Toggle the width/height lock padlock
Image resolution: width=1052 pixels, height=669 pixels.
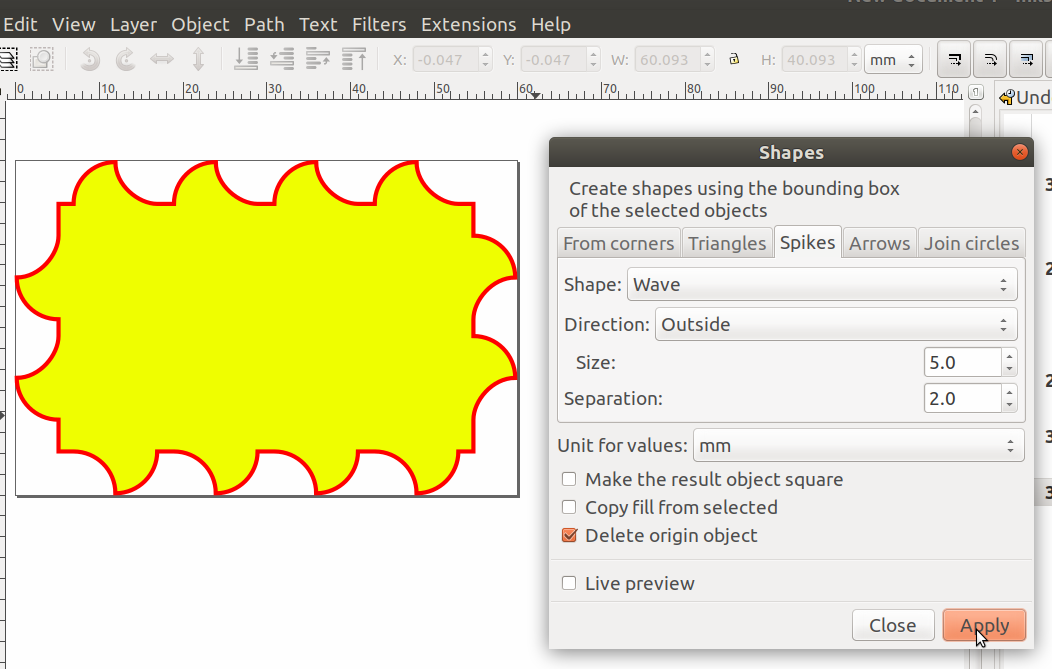pos(733,59)
